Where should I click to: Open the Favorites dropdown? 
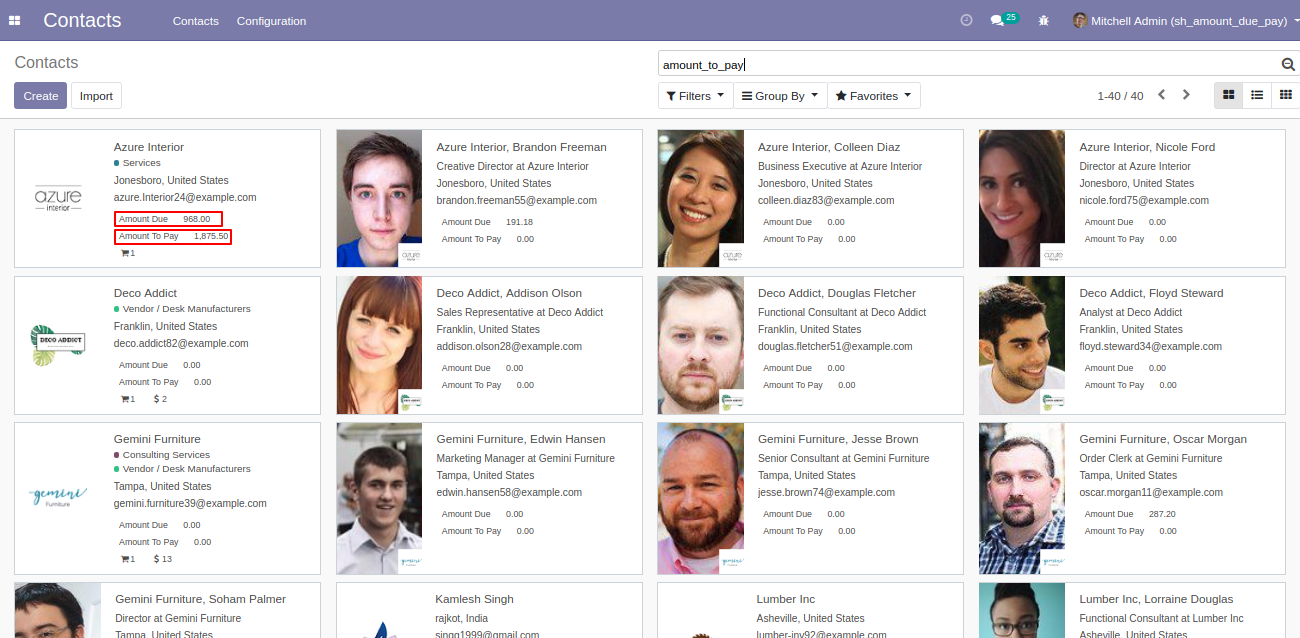coord(873,96)
